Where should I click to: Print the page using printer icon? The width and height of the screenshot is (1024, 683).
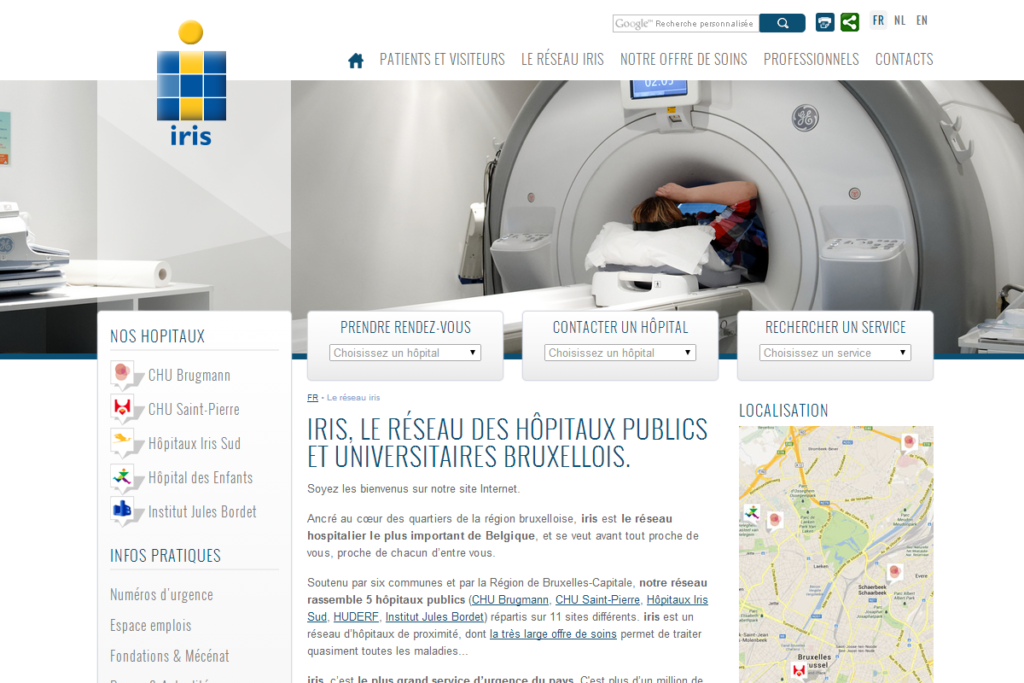coord(825,22)
